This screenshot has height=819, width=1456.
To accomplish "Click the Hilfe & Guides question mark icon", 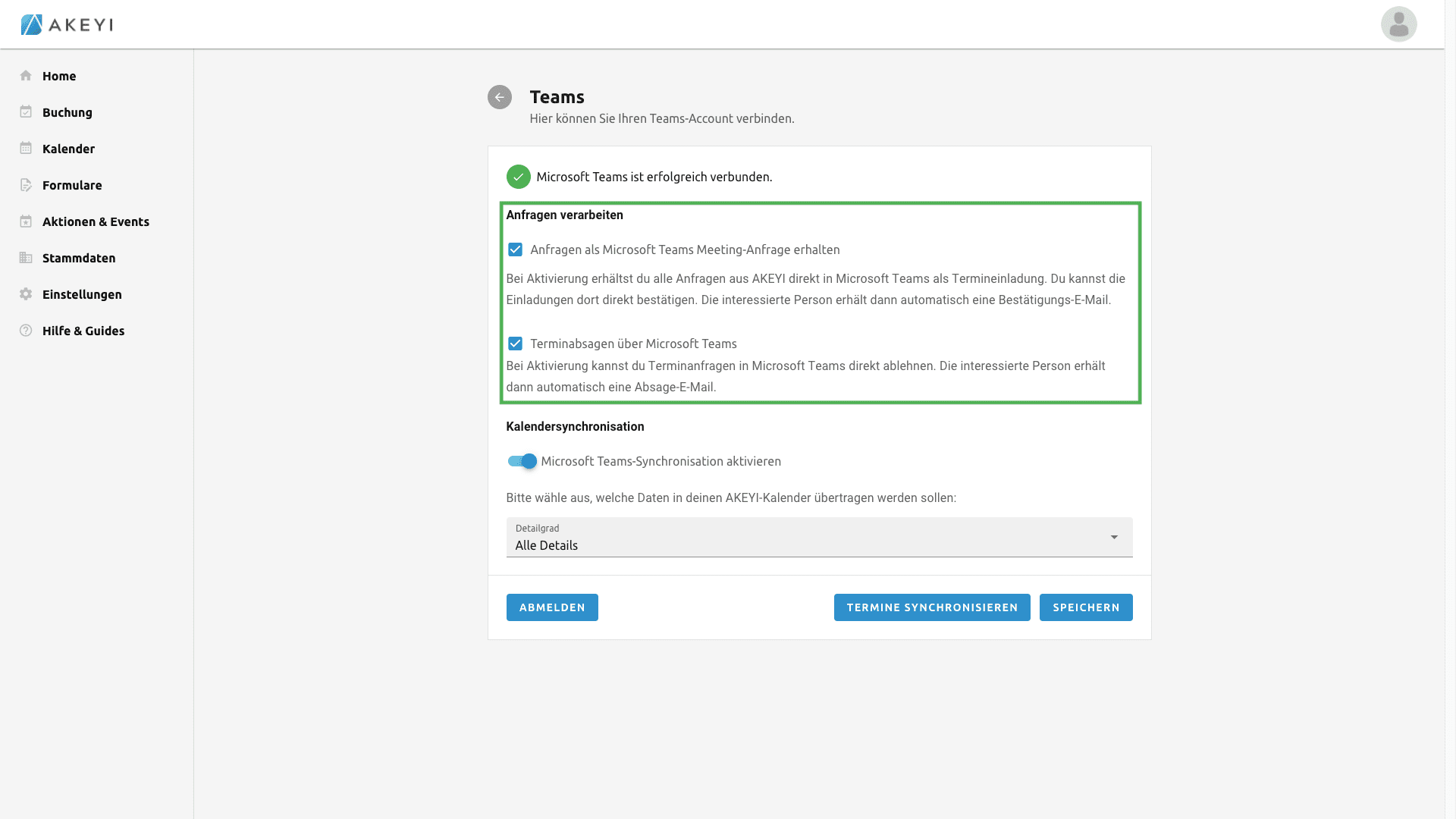I will click(26, 331).
